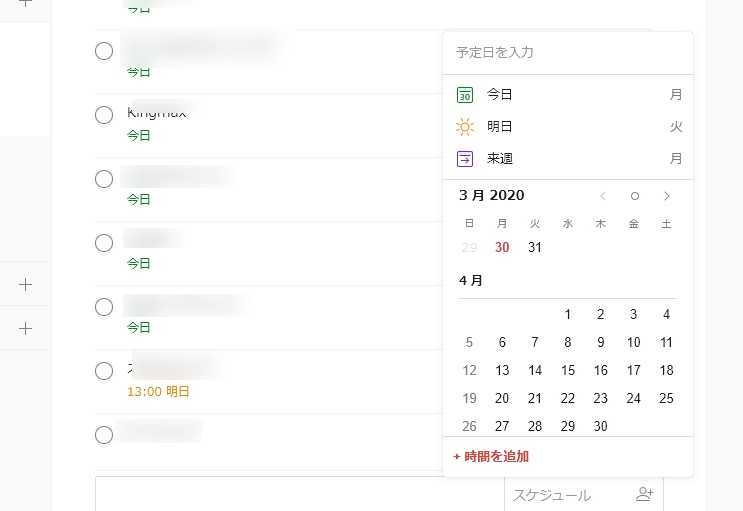This screenshot has width=743, height=511.
Task: Go to previous month in calendar
Action: (x=603, y=196)
